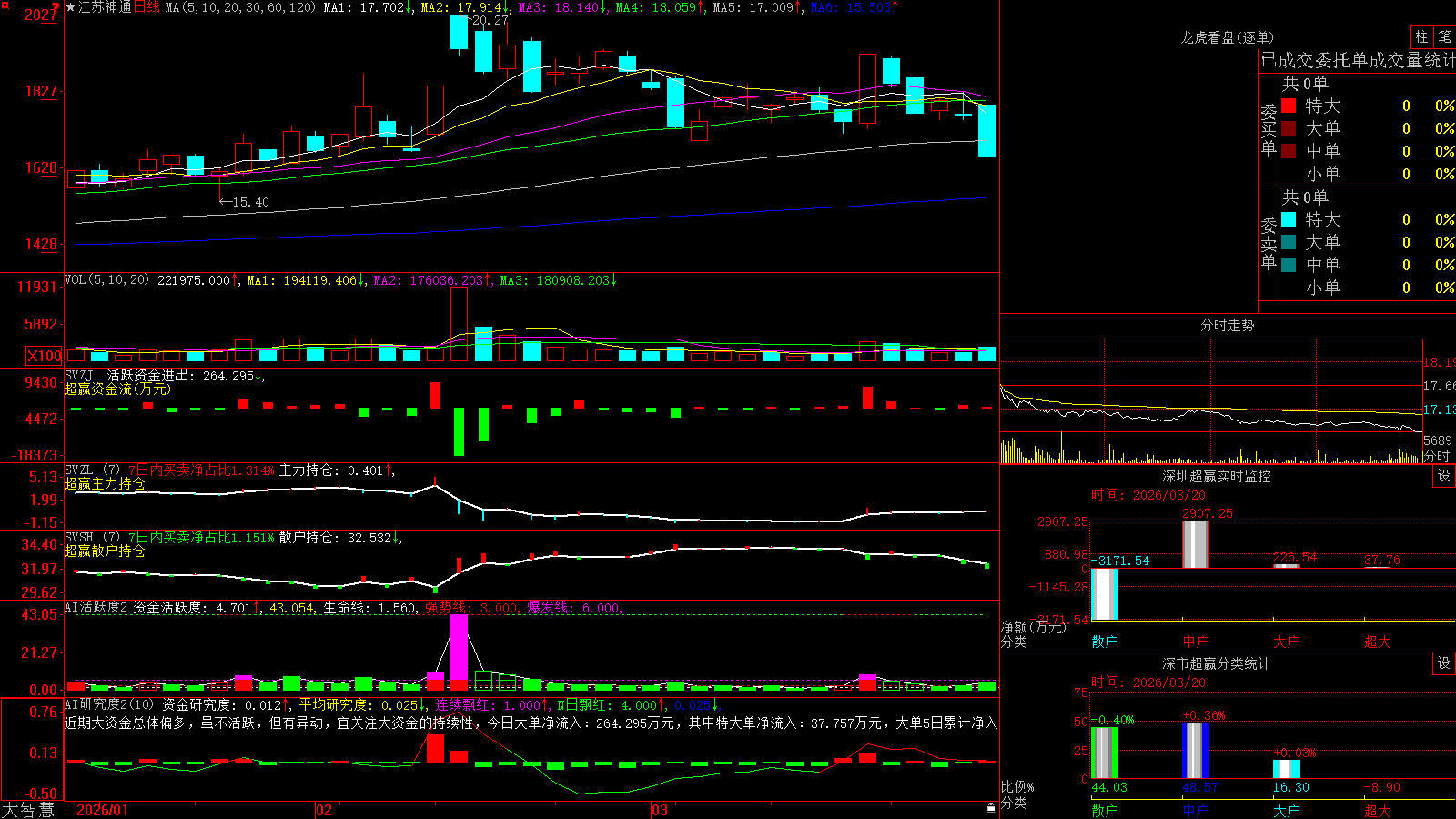Viewport: 1456px width, 819px height.
Task: Click the 已成交委托单成交量统计 header
Action: pos(1358,60)
